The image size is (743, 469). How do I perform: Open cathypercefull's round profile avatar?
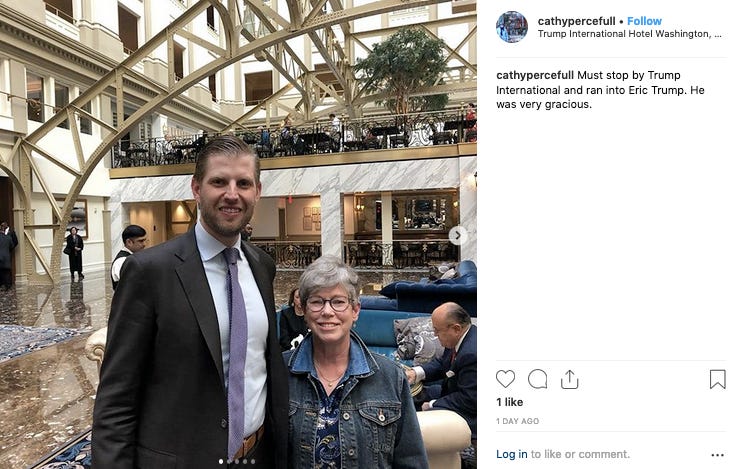[512, 27]
